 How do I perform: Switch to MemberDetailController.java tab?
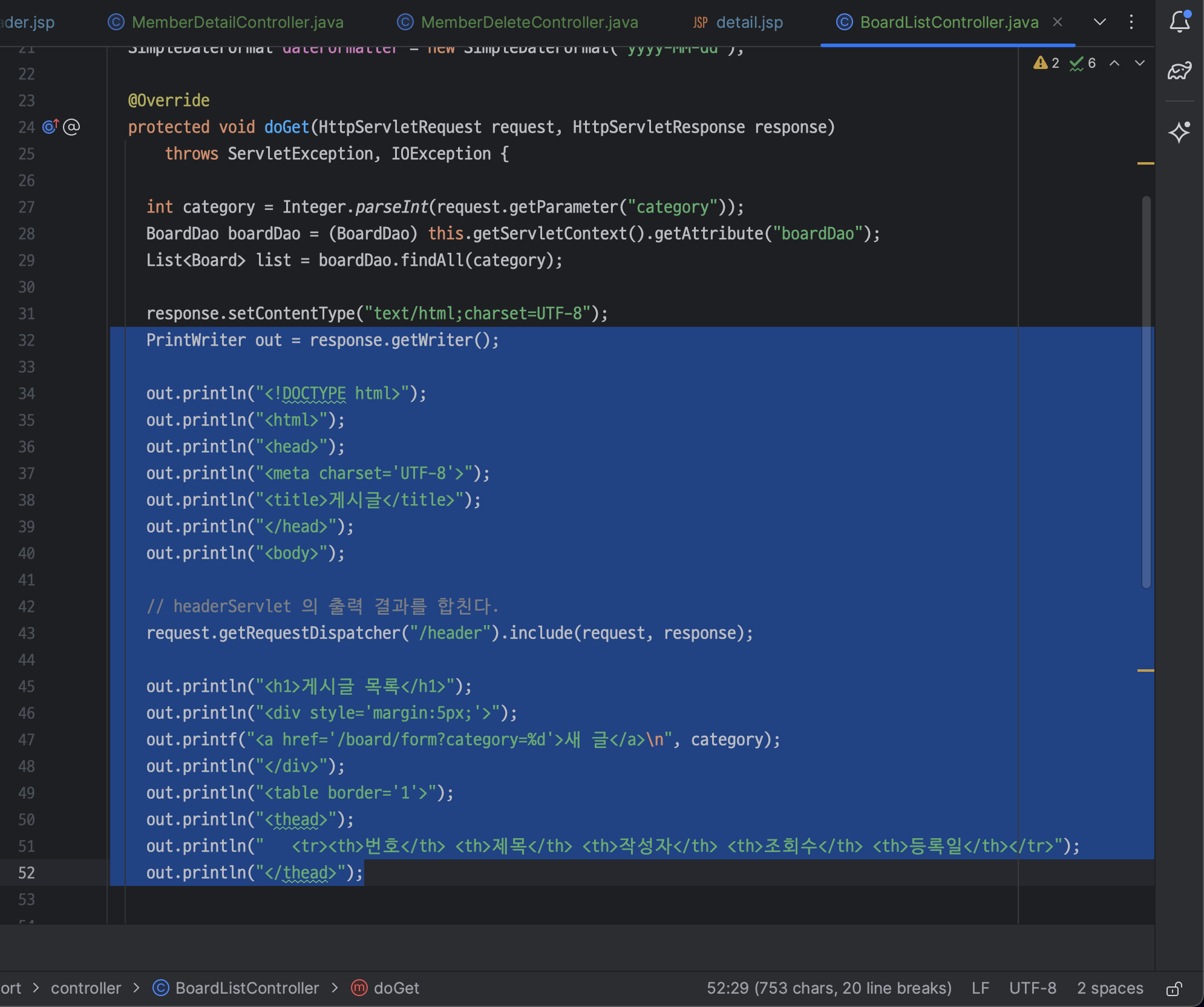(237, 22)
